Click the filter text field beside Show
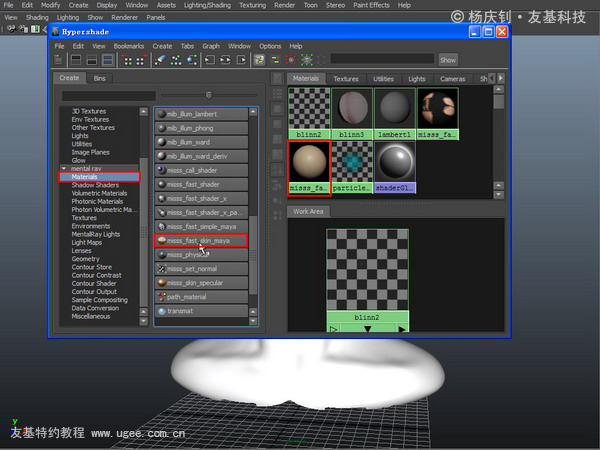 coord(382,59)
